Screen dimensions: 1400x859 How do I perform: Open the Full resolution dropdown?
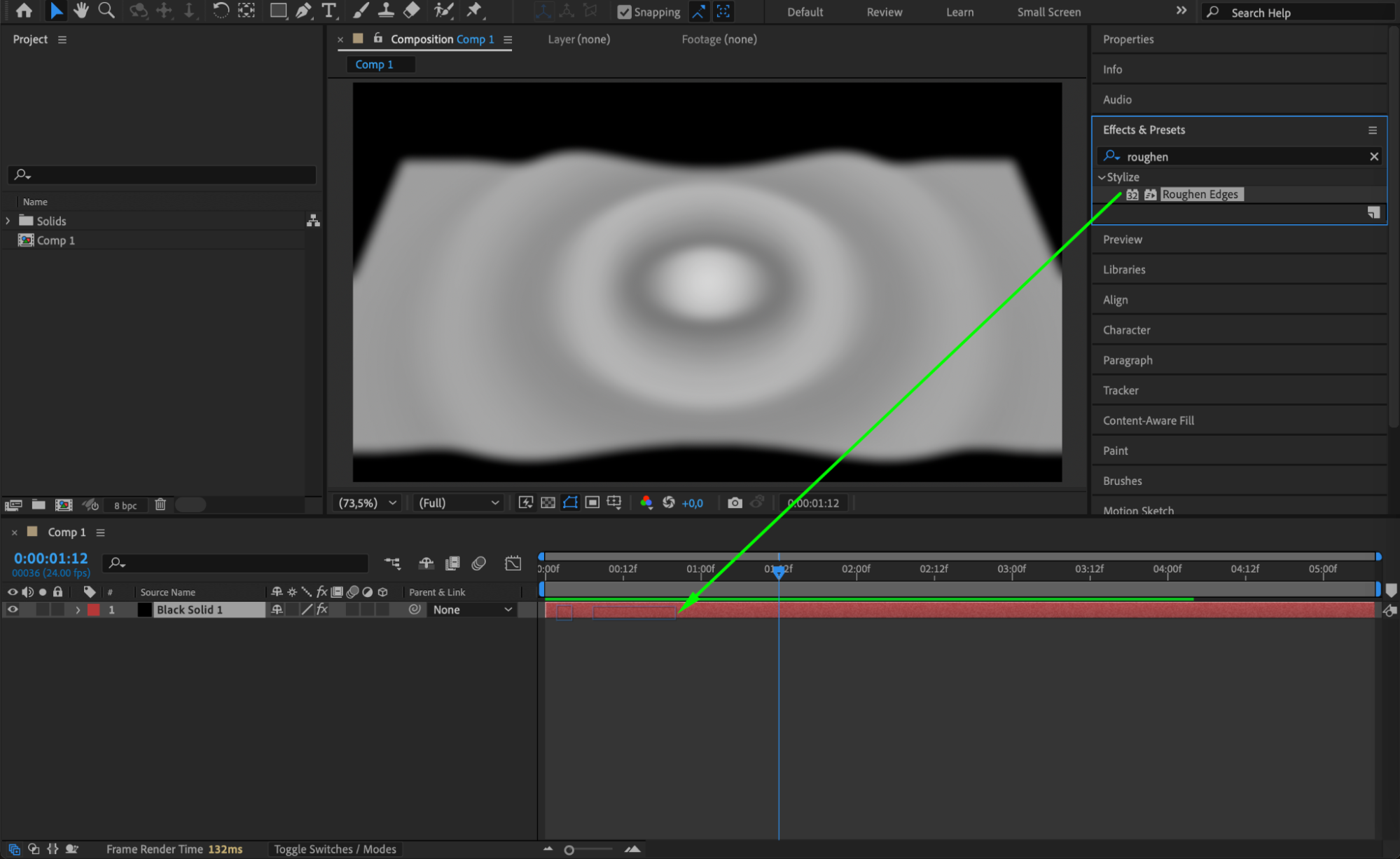coord(458,502)
